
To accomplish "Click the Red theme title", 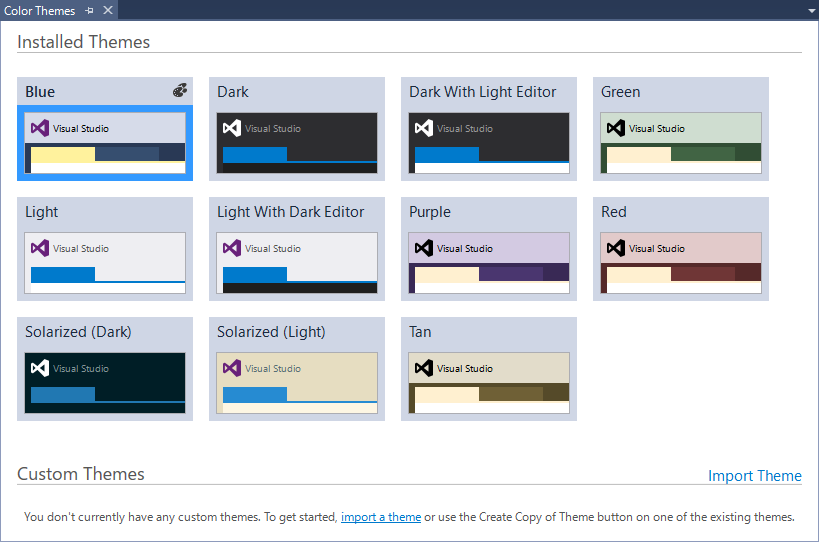I will tap(614, 212).
